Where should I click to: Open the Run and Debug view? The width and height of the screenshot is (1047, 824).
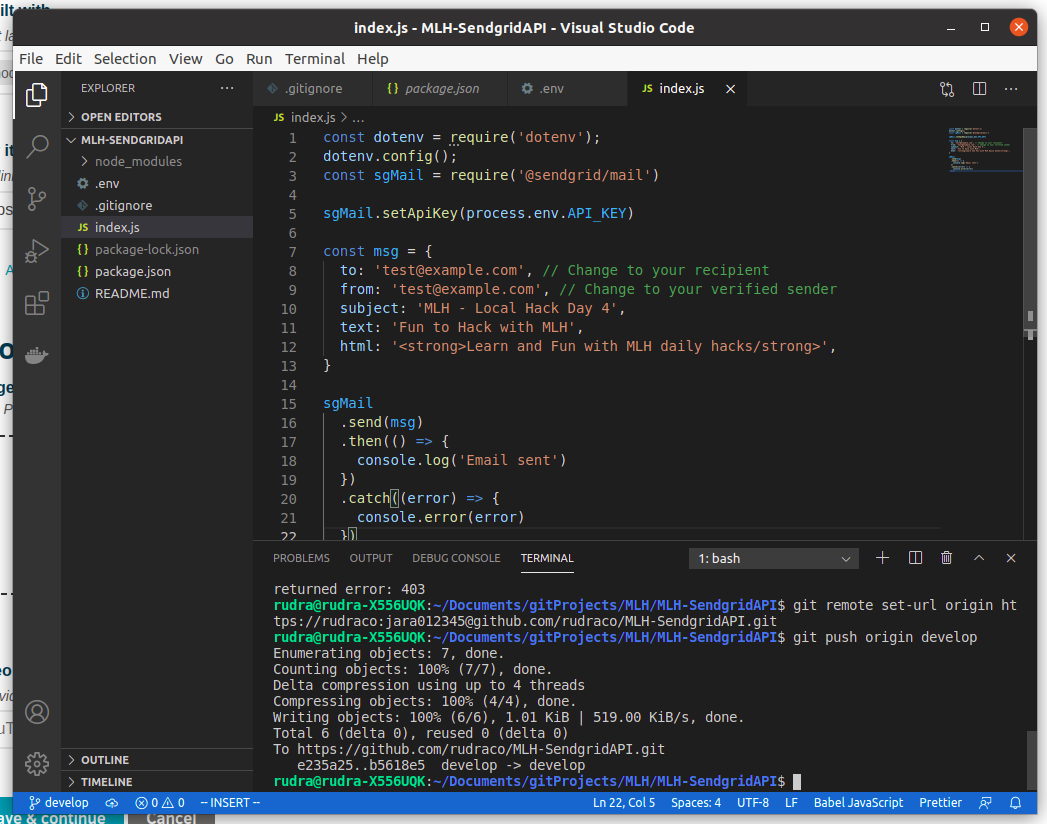(x=37, y=251)
